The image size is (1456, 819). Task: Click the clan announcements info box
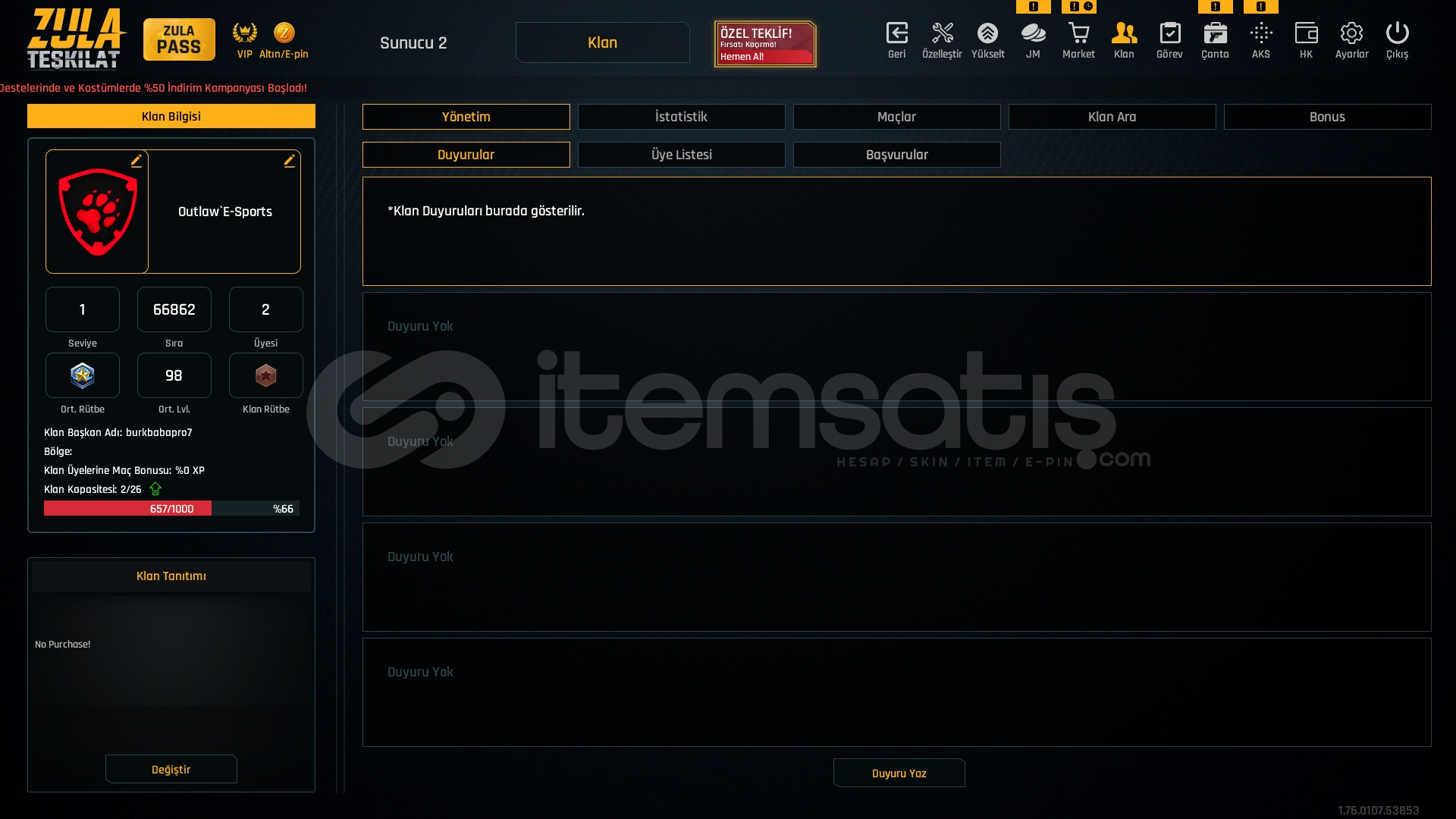click(x=897, y=231)
